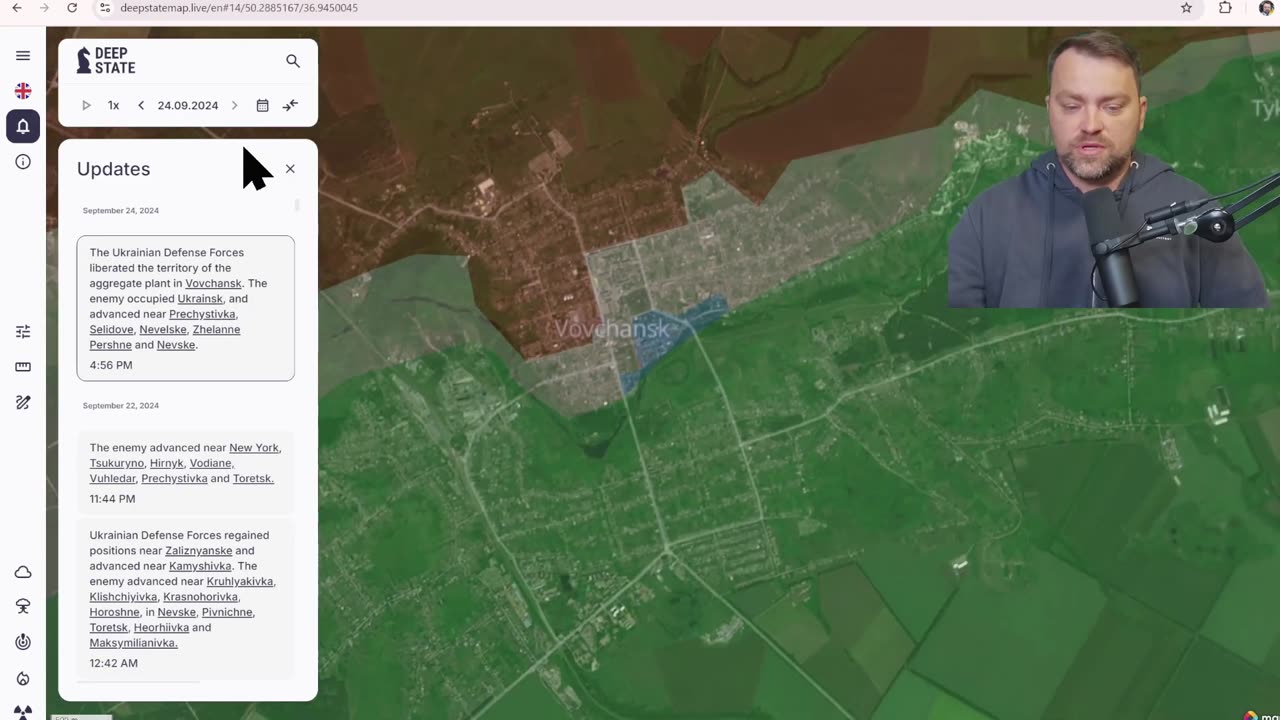Open the Vuhledar link
The height and width of the screenshot is (720, 1280).
(x=112, y=478)
